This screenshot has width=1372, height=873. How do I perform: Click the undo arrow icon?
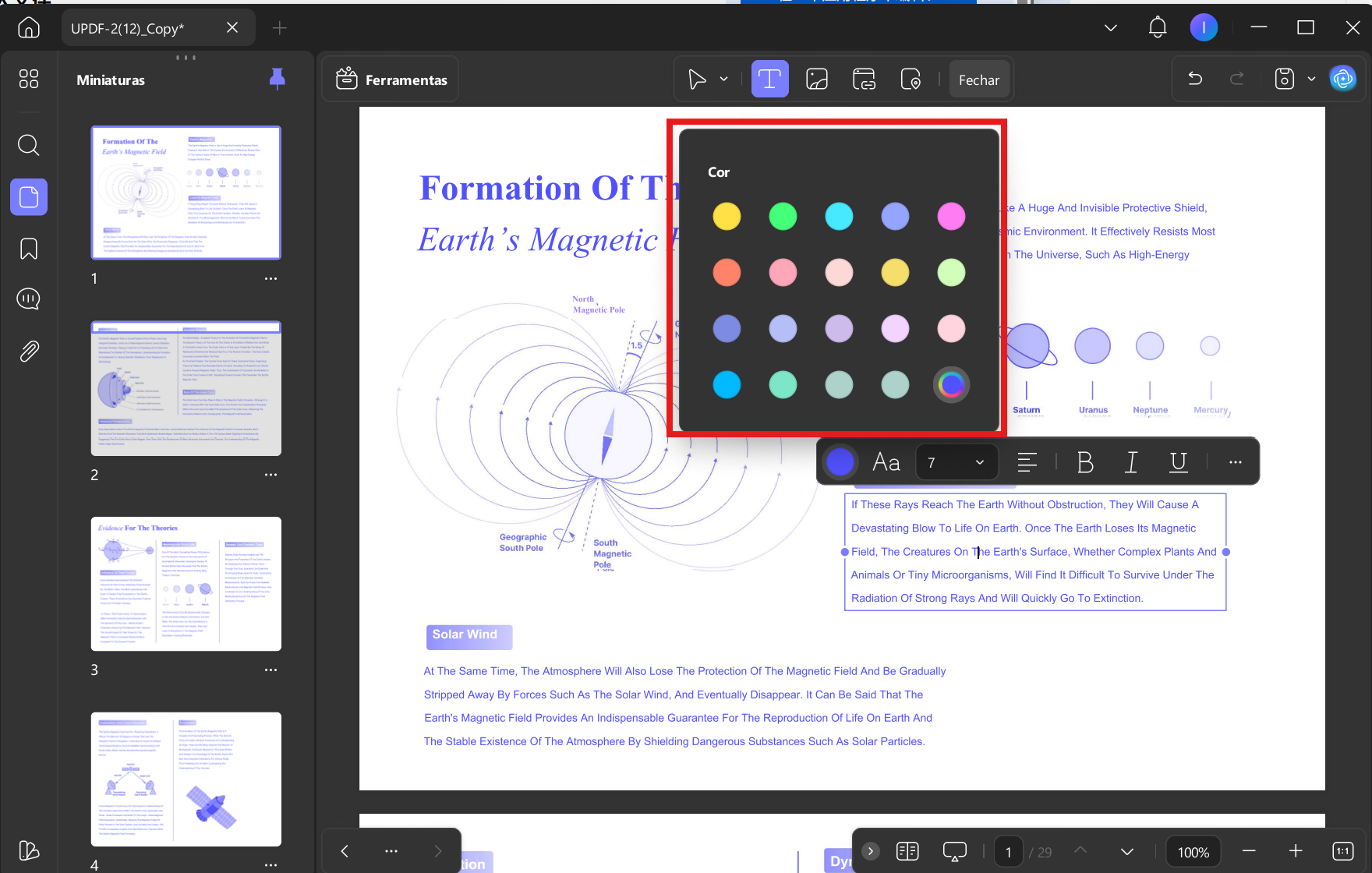pos(1195,79)
